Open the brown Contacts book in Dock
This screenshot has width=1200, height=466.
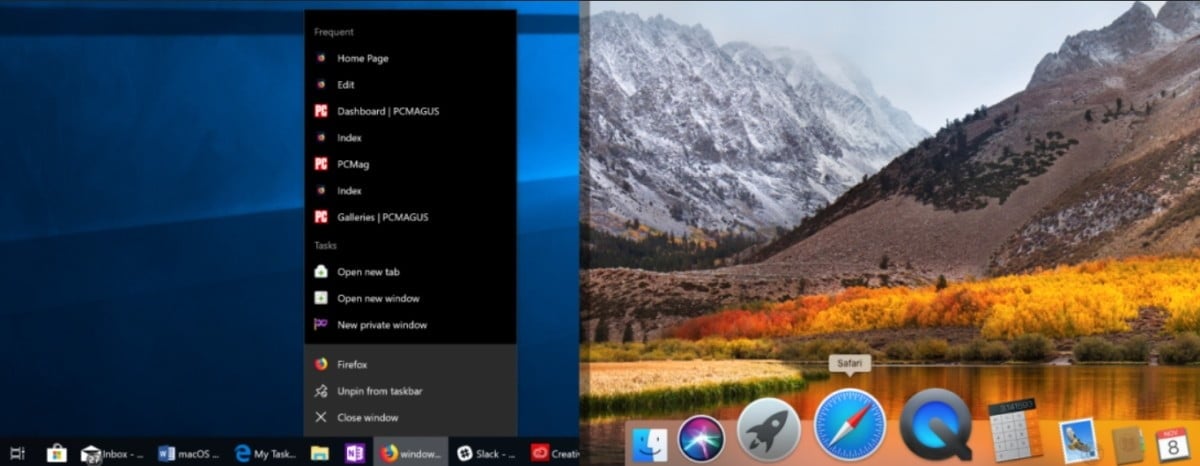pos(1128,443)
